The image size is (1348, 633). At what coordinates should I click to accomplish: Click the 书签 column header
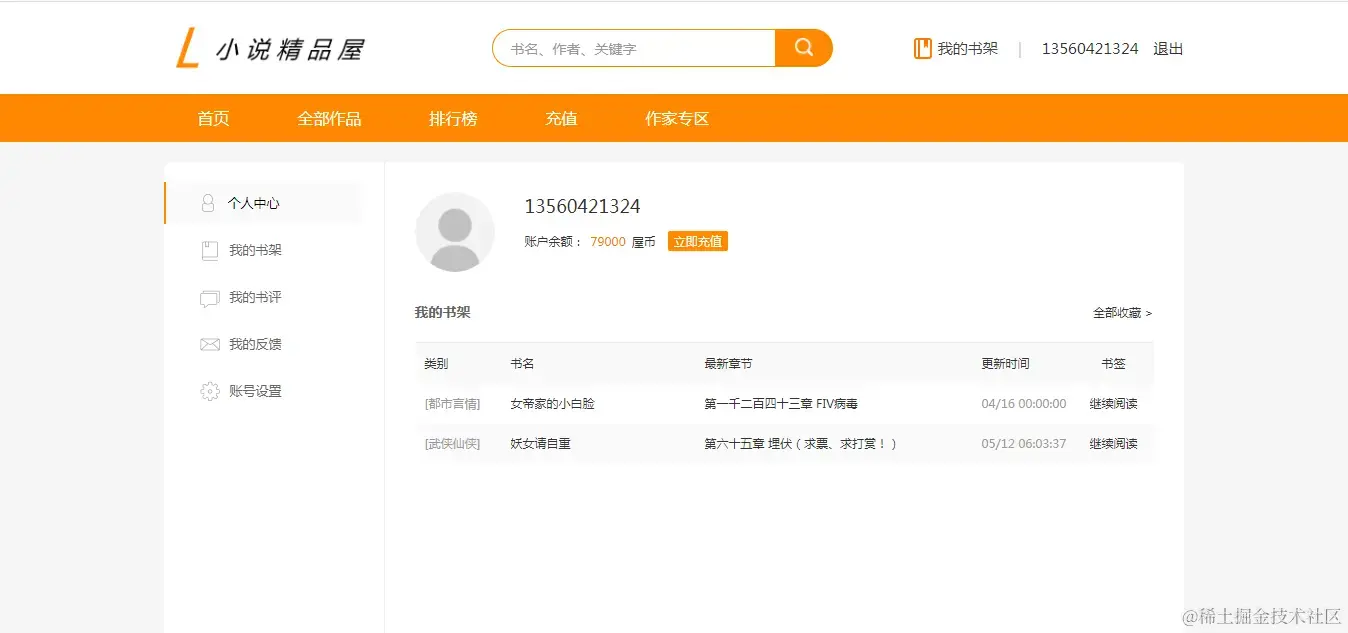click(1113, 364)
